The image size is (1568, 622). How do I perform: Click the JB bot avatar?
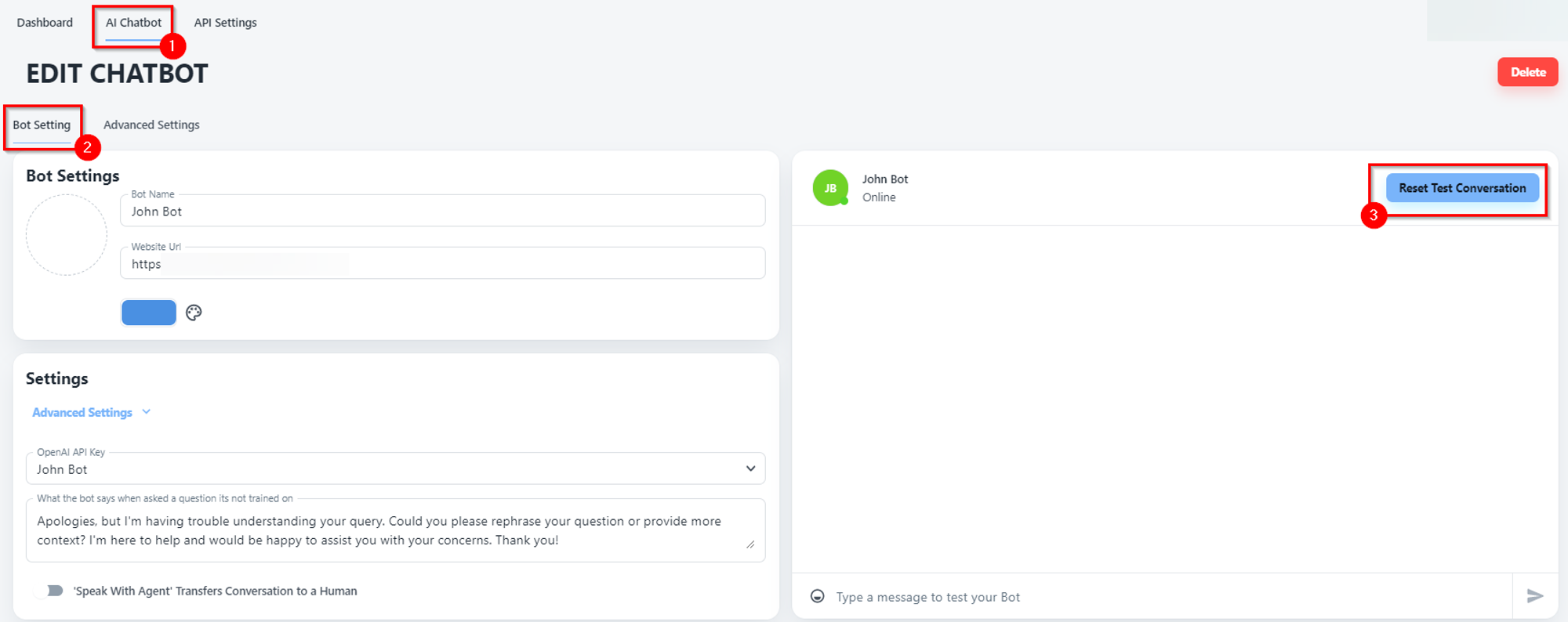coord(830,188)
